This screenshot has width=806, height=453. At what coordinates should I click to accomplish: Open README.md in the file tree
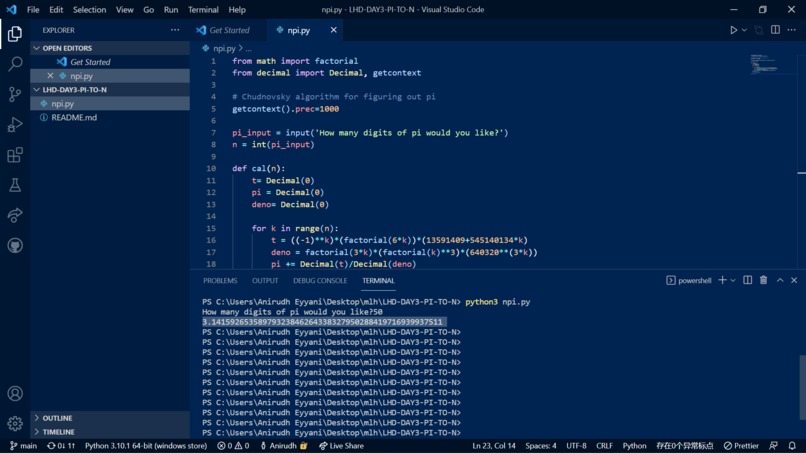coord(110,117)
